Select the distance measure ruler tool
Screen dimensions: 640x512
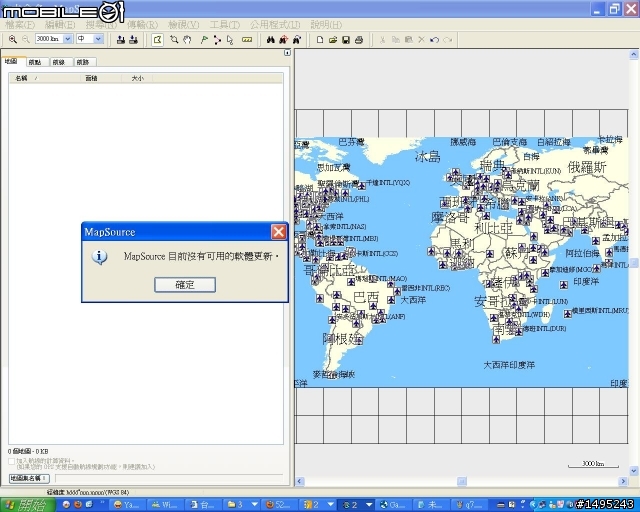coord(247,40)
